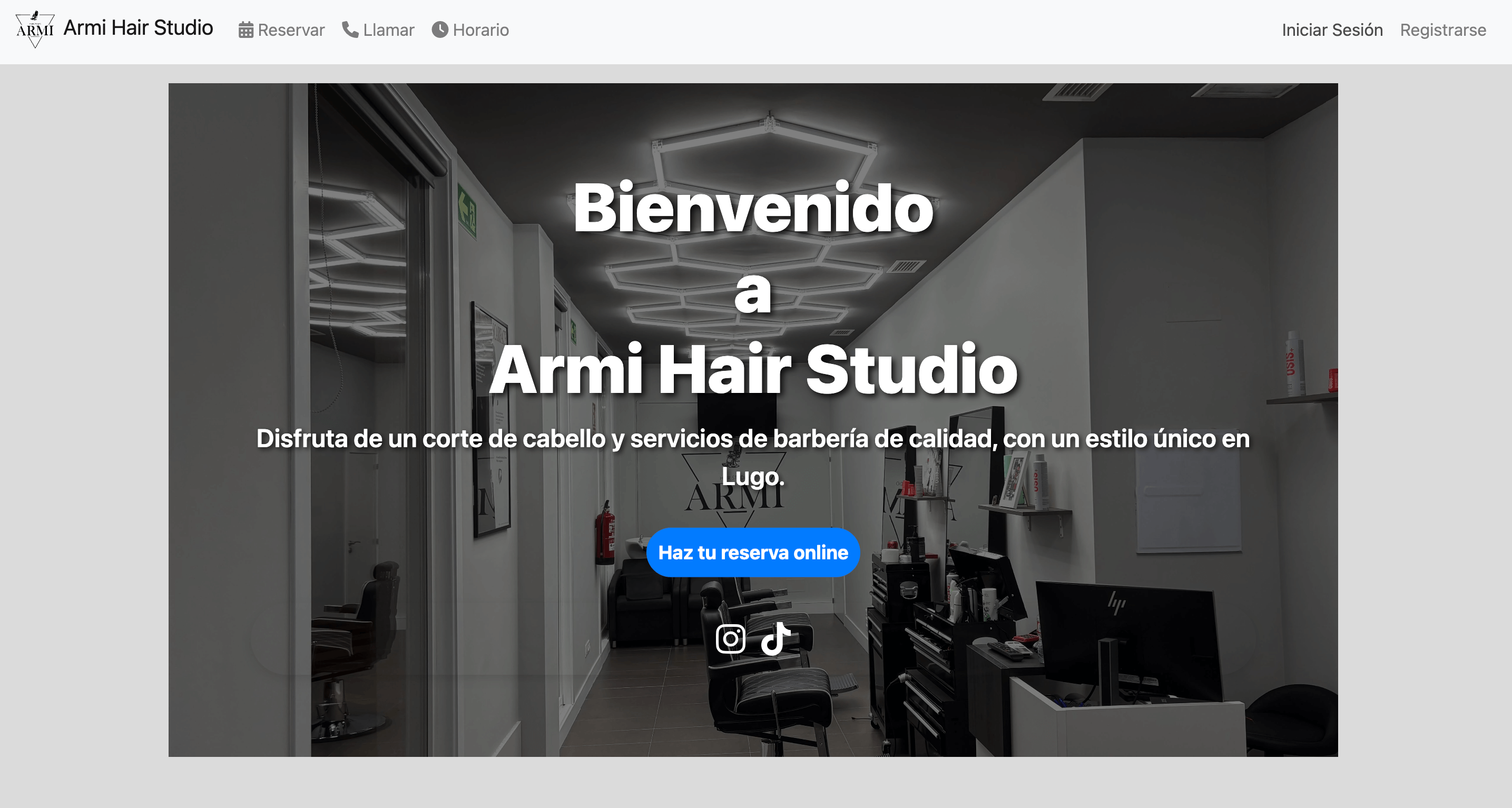1512x808 pixels.
Task: Open the Reservar navigation link
Action: tap(290, 30)
